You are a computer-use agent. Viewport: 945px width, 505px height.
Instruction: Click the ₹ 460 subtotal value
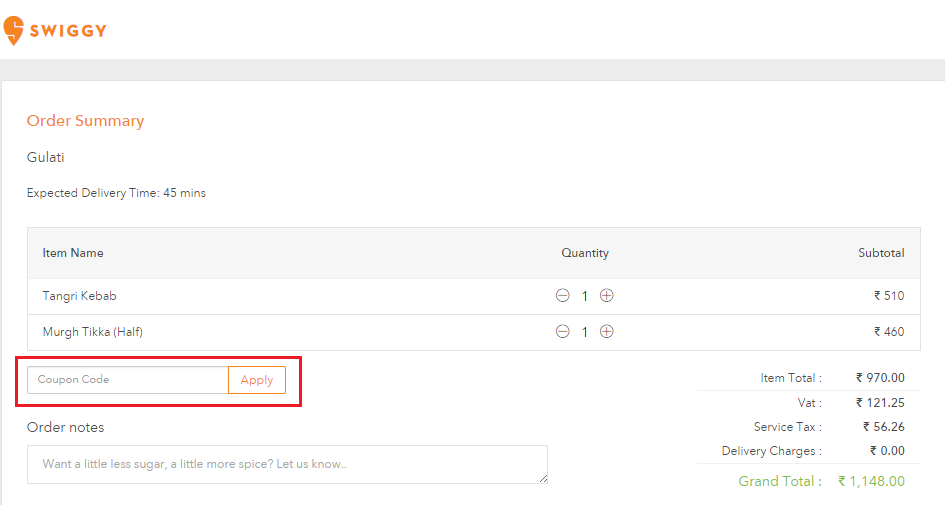pyautogui.click(x=889, y=331)
